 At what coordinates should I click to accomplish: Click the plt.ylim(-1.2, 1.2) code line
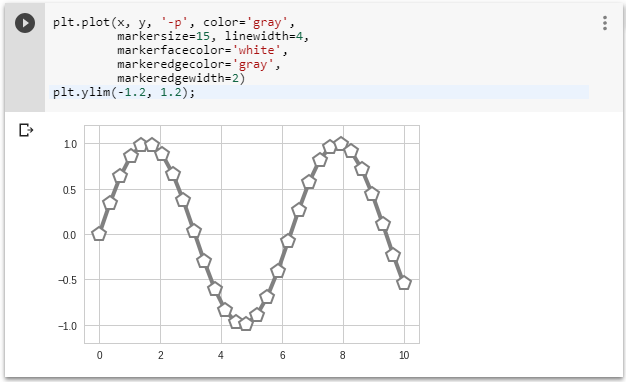(124, 92)
